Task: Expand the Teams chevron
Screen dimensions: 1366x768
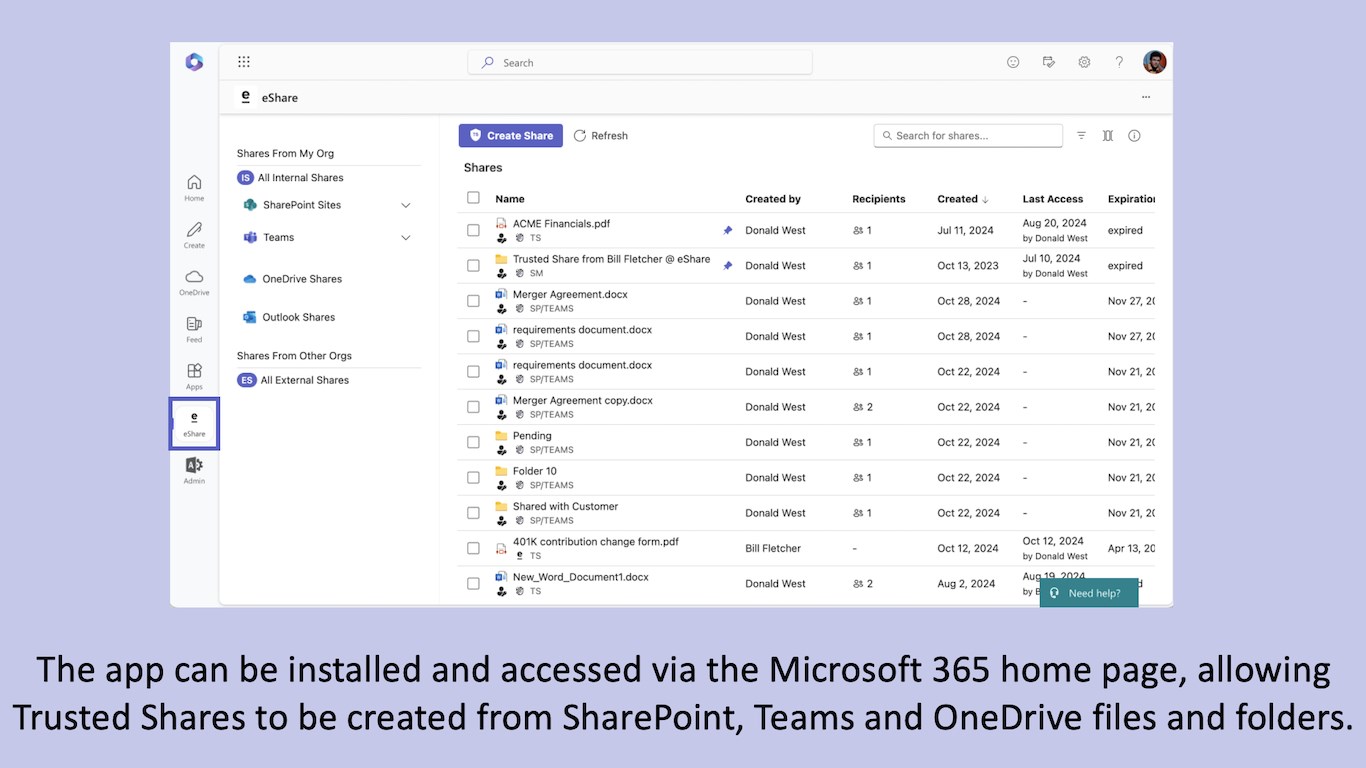Action: tap(406, 238)
